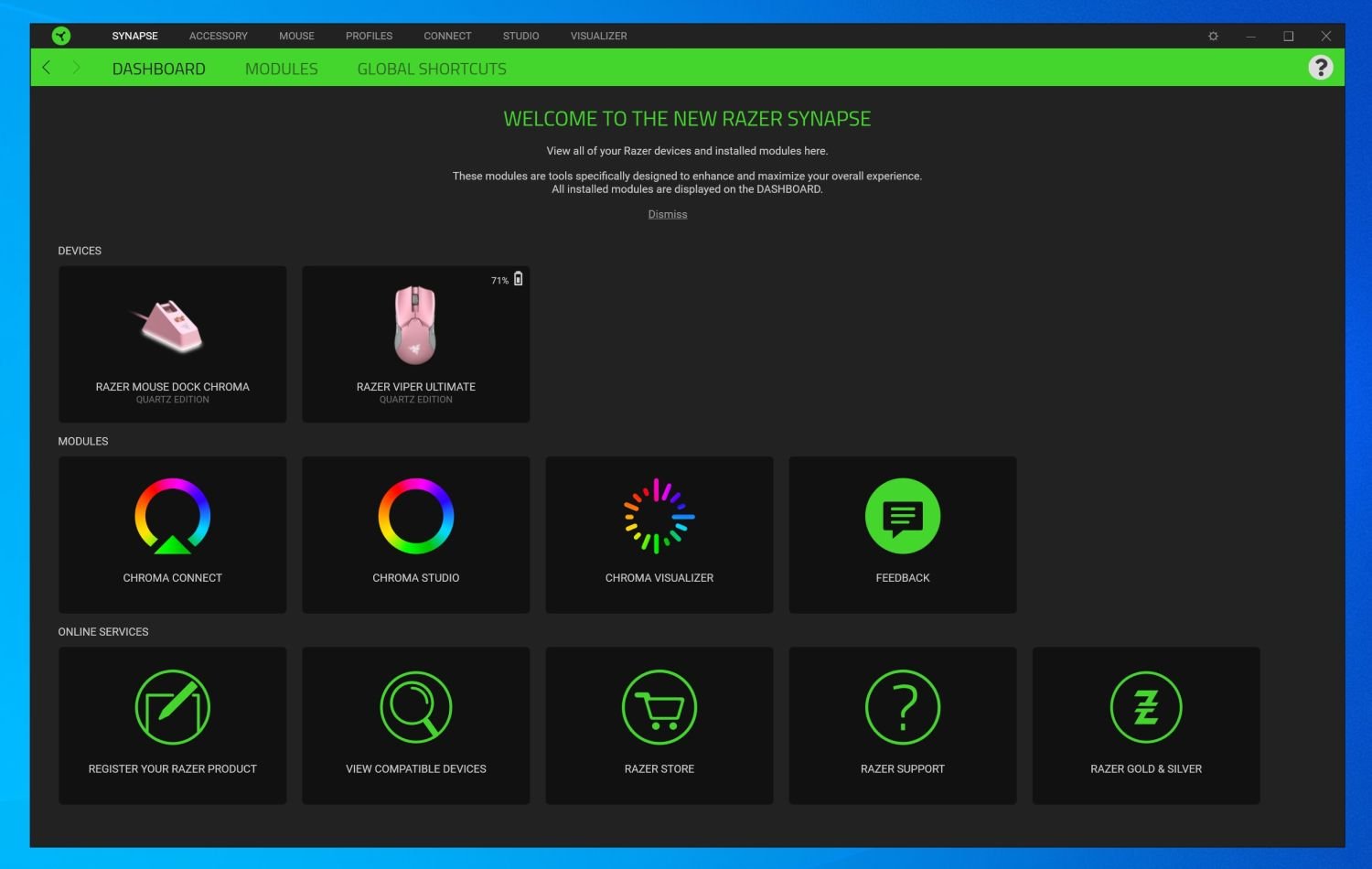This screenshot has width=1372, height=869.
Task: Open the CONNECT top tab
Action: tap(447, 37)
